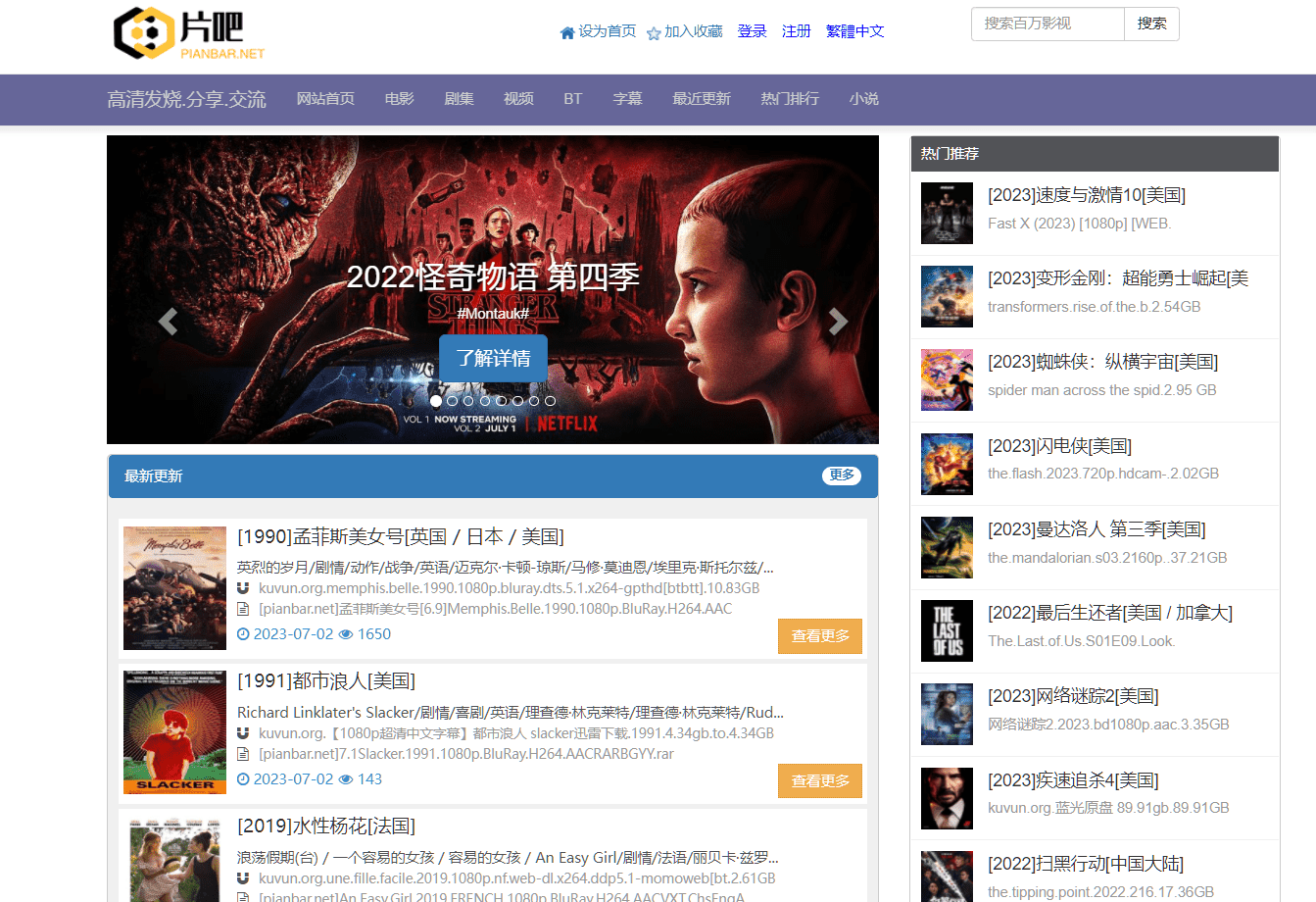Switch to 繁體中文
This screenshot has width=1316, height=902.
[855, 31]
